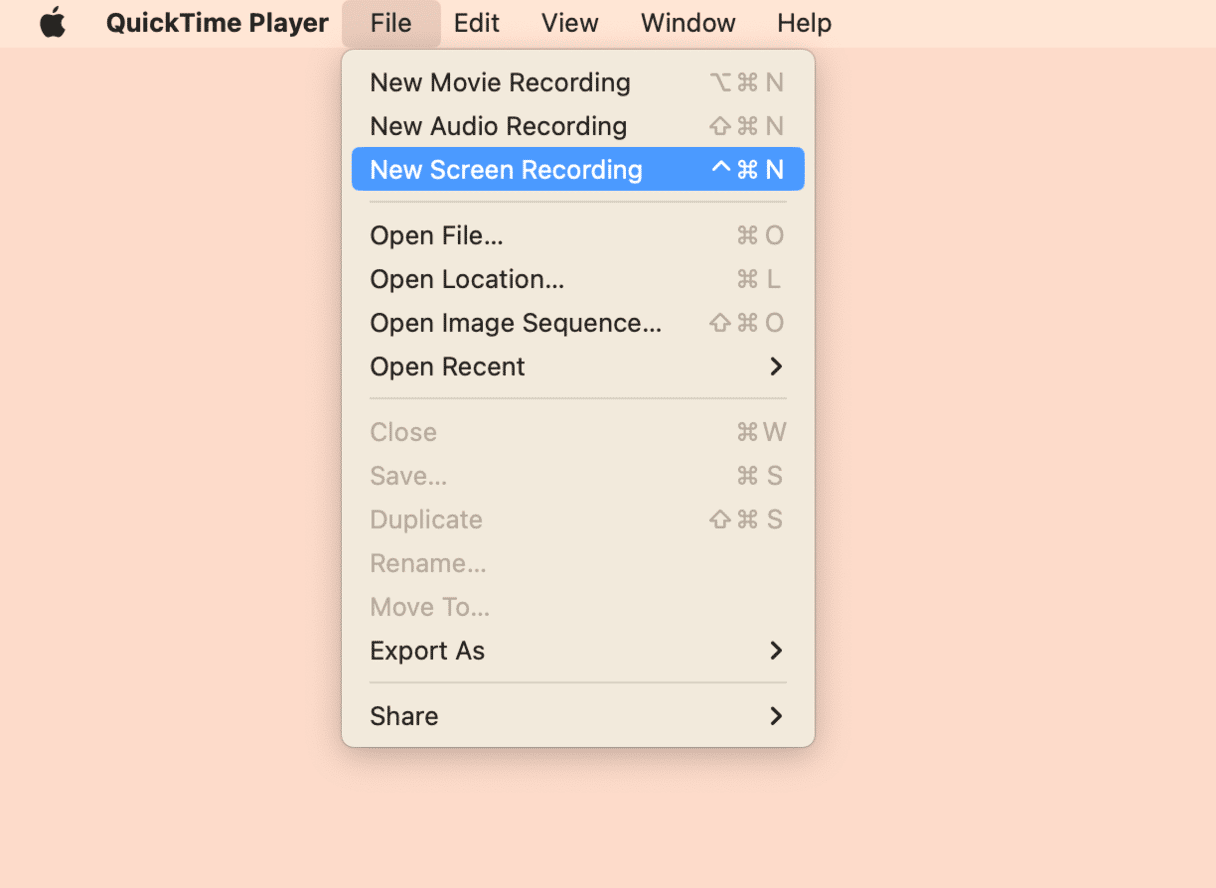This screenshot has width=1216, height=888.
Task: Click the Share chevron arrow
Action: click(775, 716)
